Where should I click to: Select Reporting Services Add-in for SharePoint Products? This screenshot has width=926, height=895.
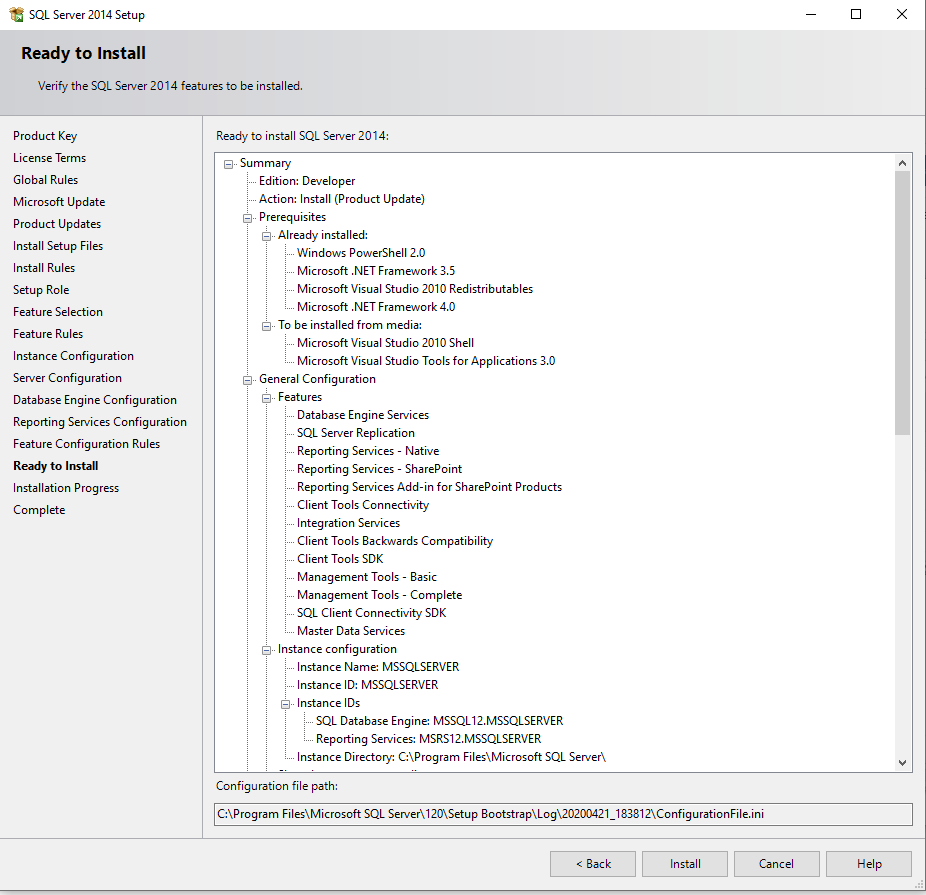[429, 487]
